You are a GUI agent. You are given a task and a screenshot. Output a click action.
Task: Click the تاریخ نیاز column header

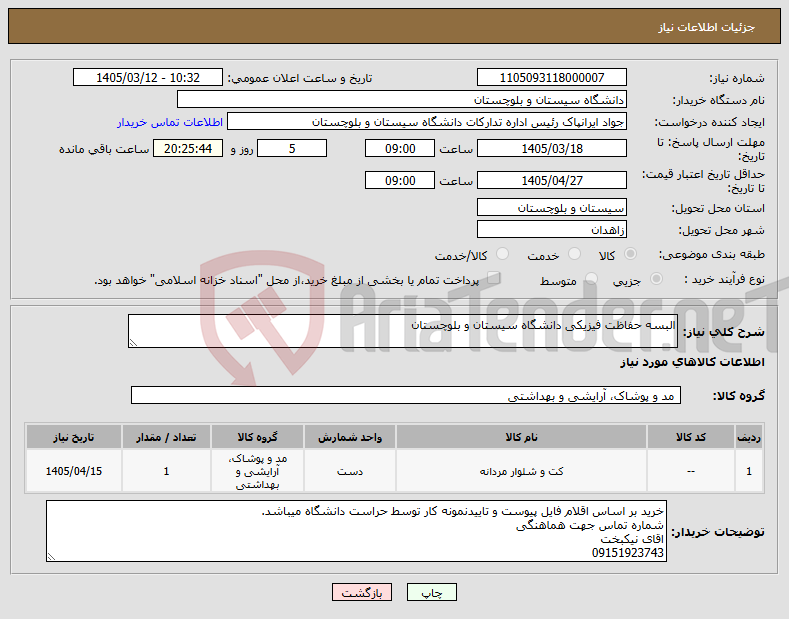coord(73,437)
